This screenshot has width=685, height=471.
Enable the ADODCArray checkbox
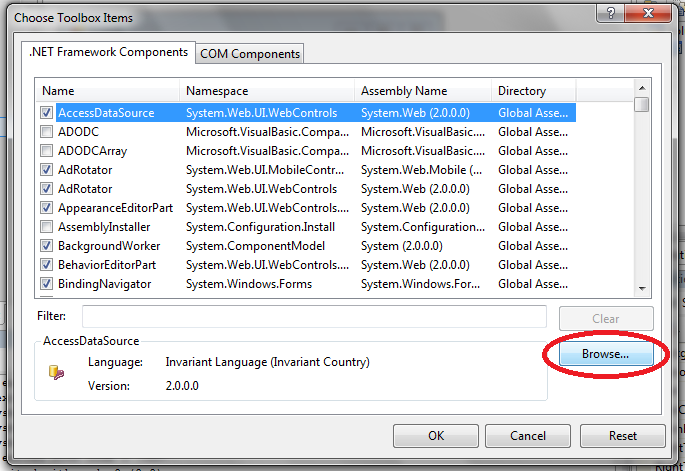[x=46, y=151]
